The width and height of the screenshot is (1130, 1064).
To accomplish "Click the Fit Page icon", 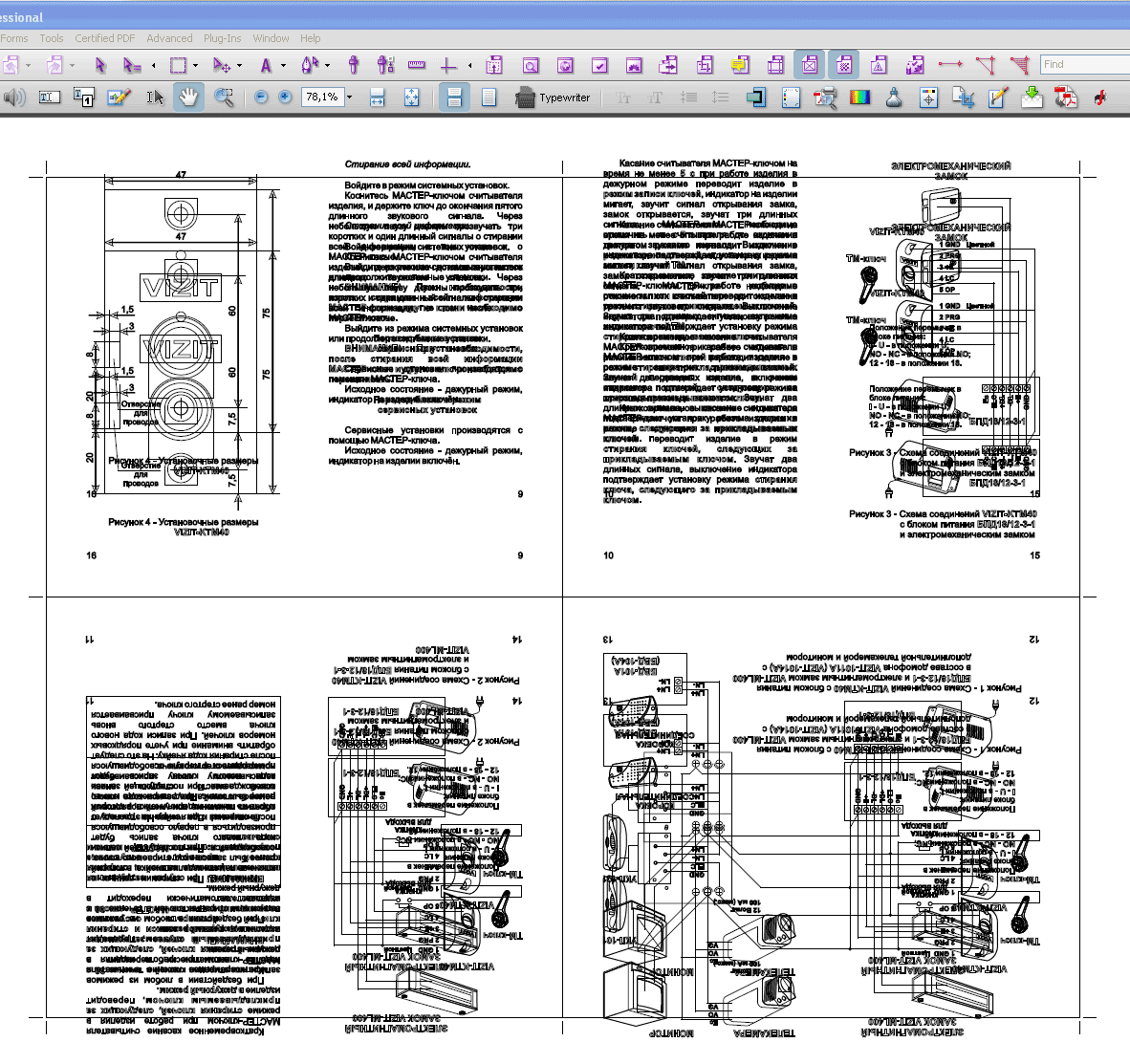I will tap(411, 97).
